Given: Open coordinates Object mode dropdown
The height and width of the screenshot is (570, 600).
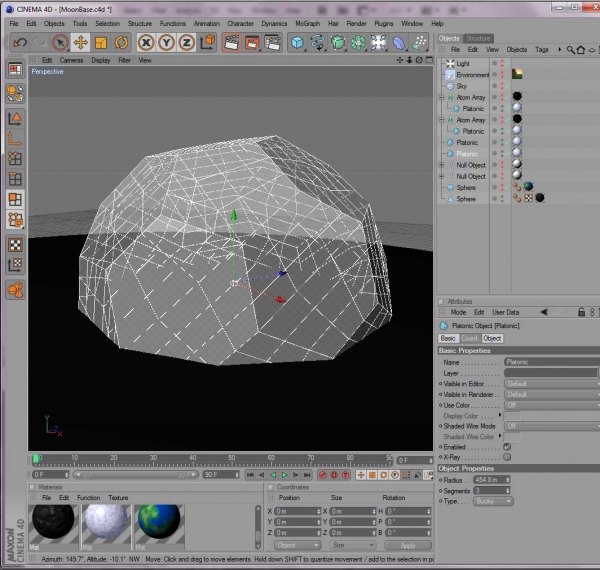Looking at the screenshot, I should tap(297, 545).
